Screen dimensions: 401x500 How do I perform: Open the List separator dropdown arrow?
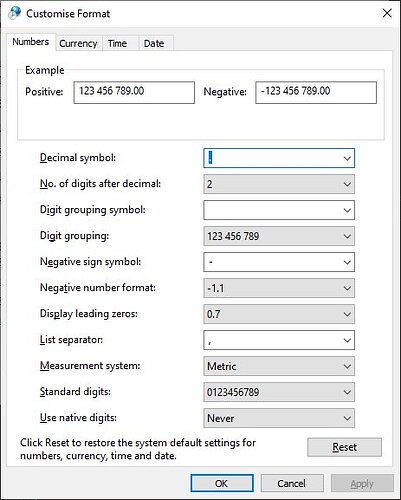pyautogui.click(x=347, y=340)
